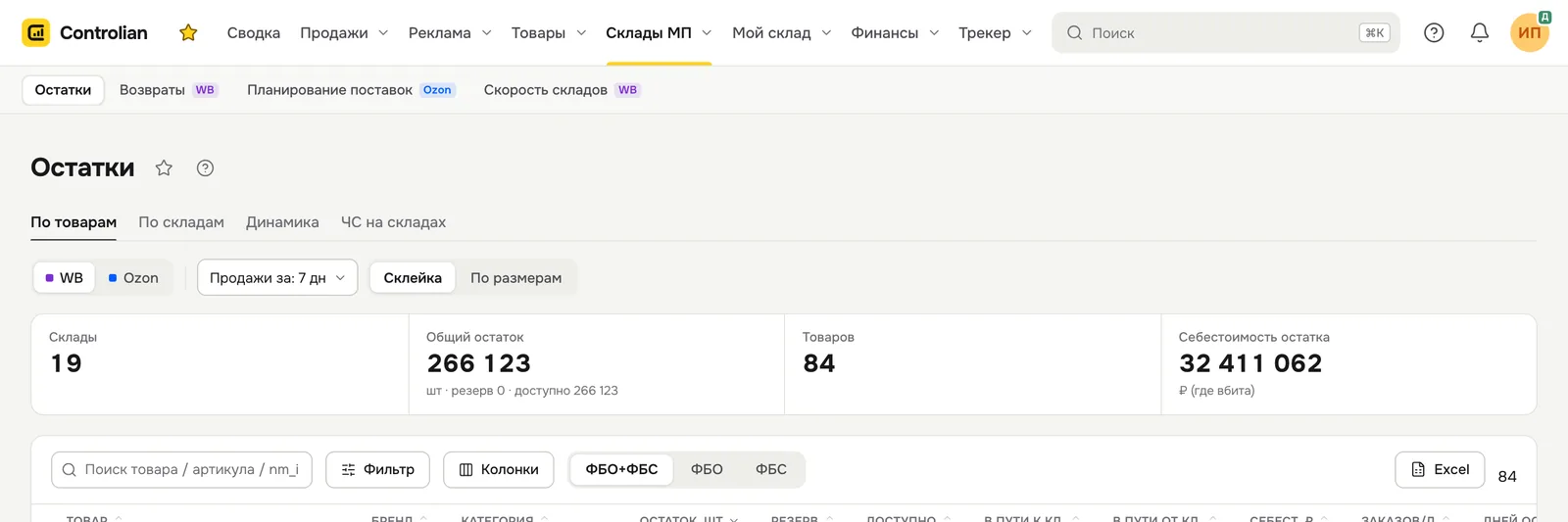Click the Склады value 19

point(67,363)
